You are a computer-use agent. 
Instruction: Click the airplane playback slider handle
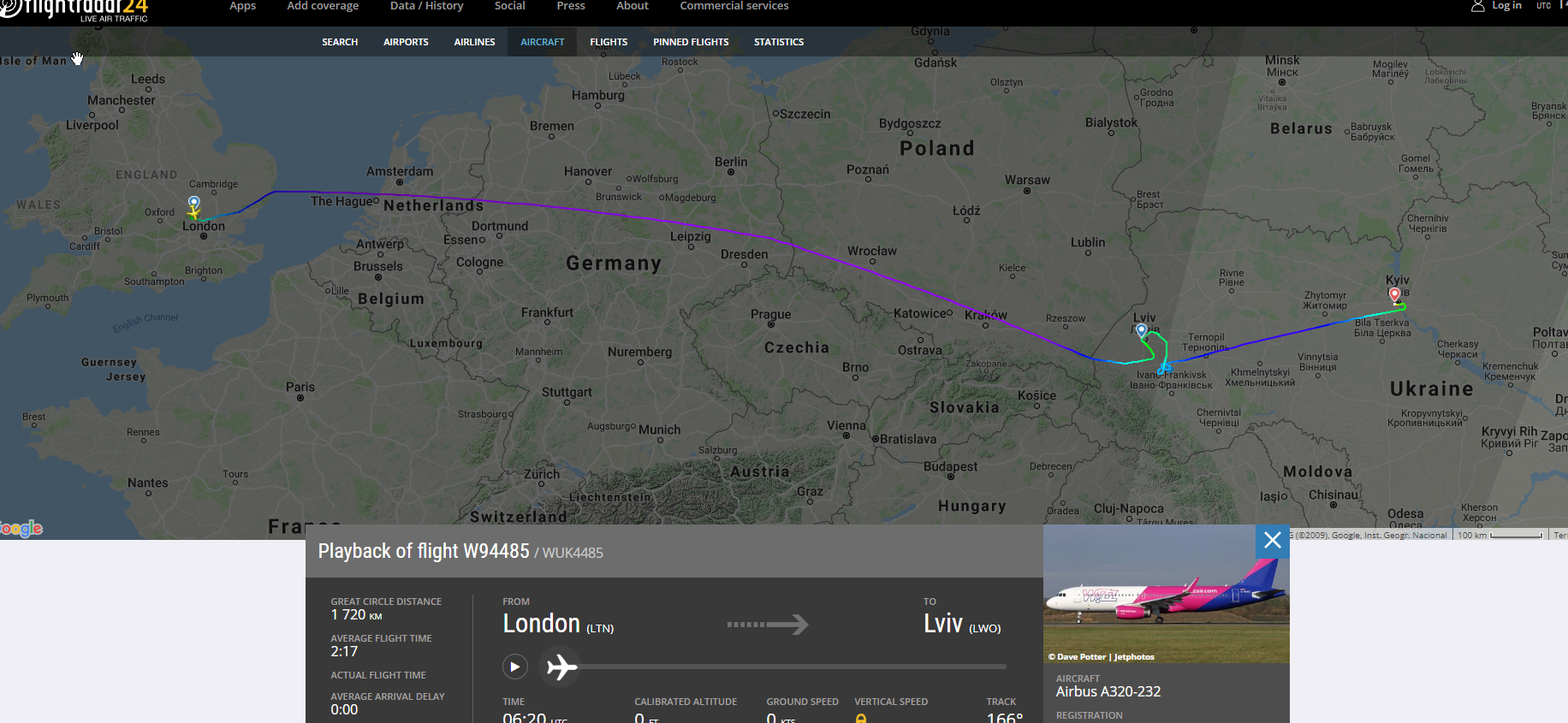coord(561,667)
